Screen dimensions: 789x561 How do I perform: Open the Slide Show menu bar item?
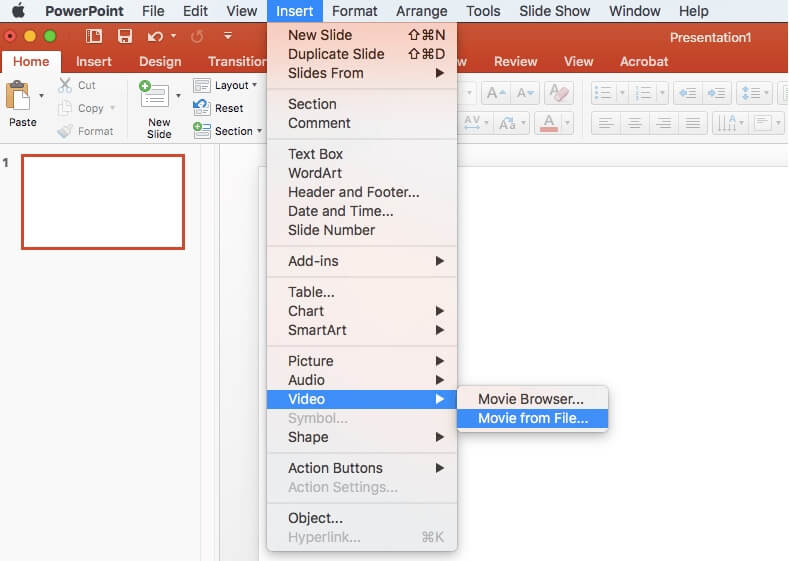[x=554, y=11]
